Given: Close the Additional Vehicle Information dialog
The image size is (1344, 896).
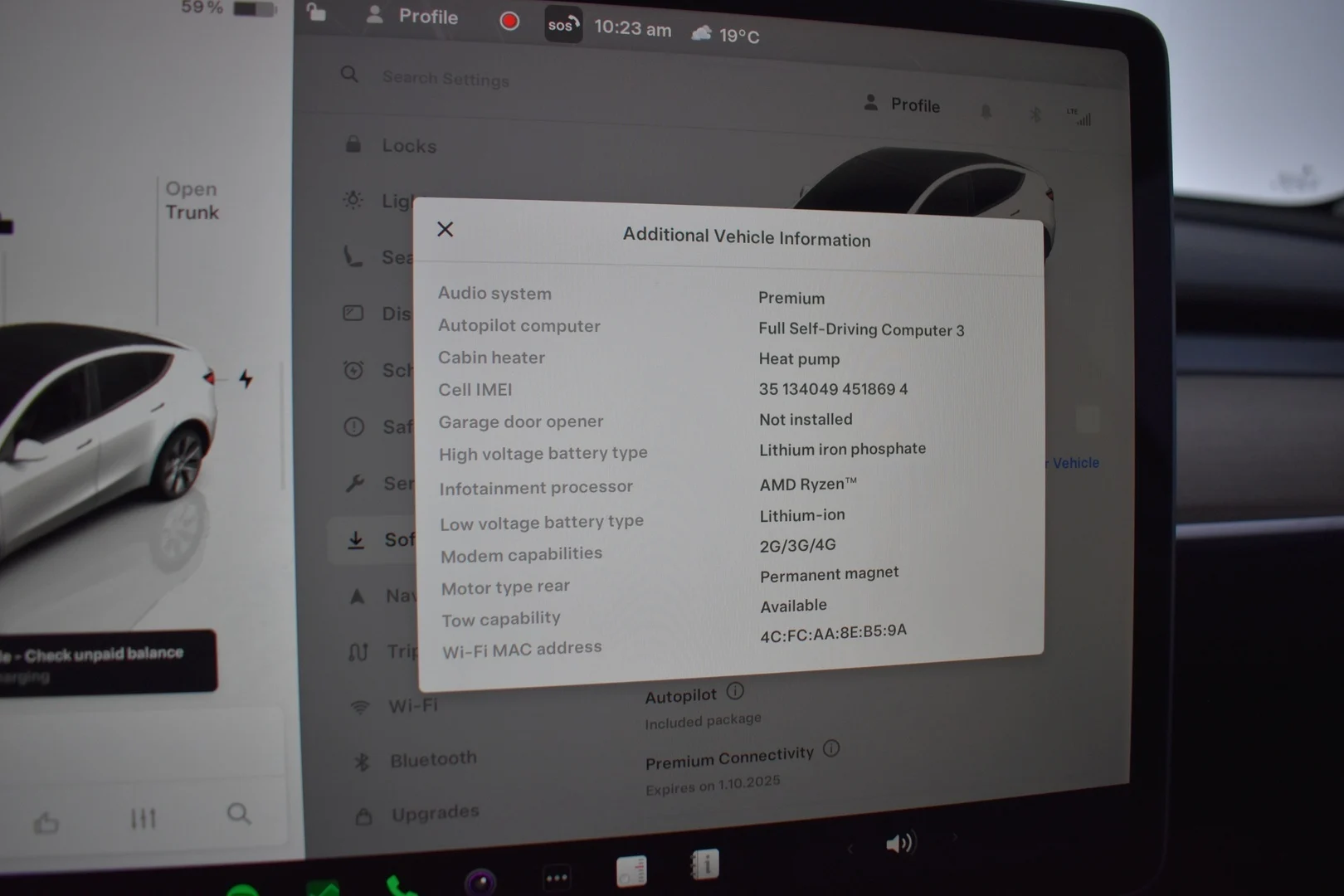Looking at the screenshot, I should (x=446, y=229).
